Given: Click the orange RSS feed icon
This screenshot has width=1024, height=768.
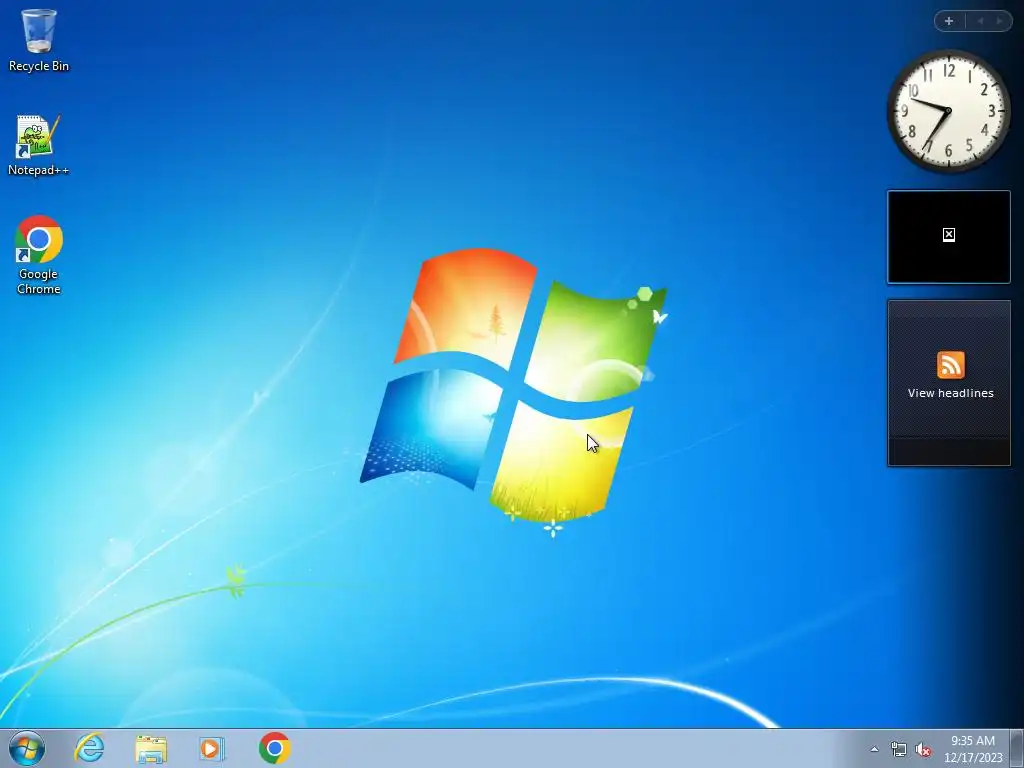Looking at the screenshot, I should point(950,365).
